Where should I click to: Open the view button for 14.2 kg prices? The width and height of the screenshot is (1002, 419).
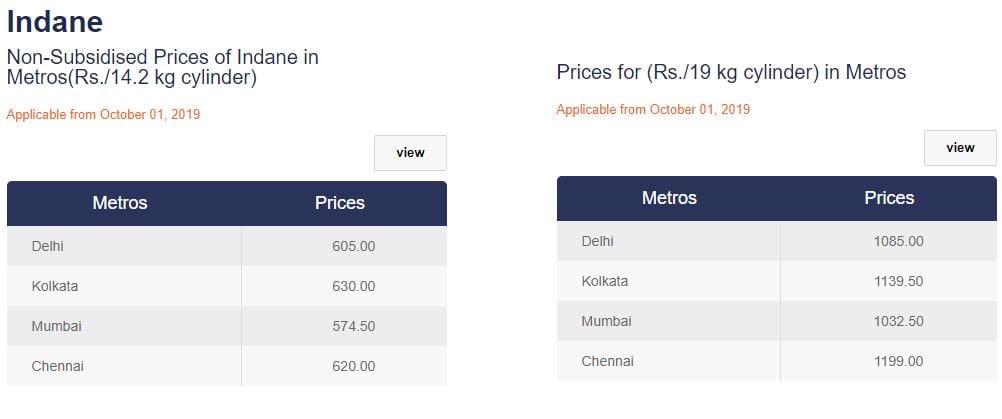click(410, 153)
